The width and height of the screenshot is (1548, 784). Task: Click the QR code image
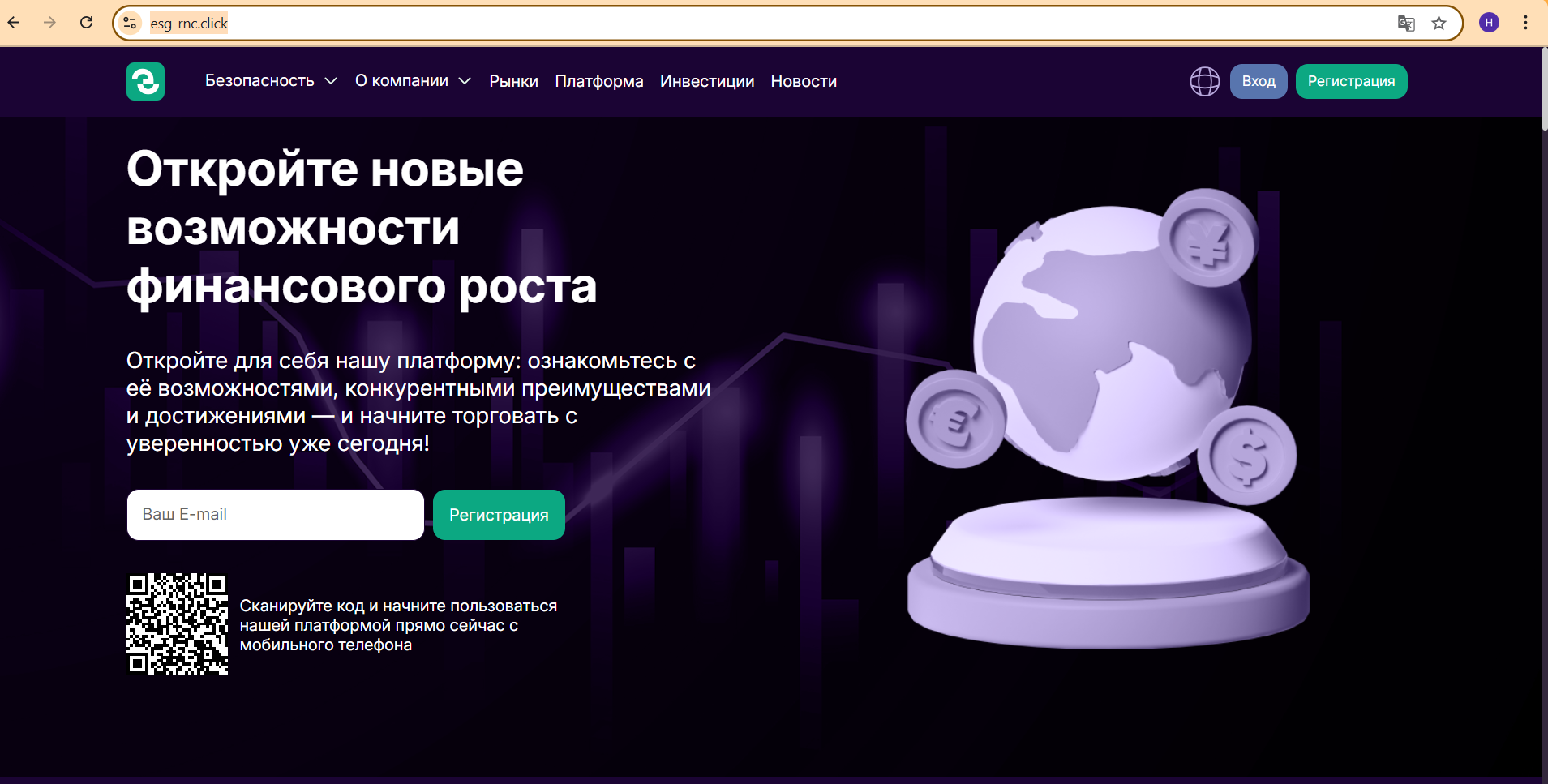(178, 624)
